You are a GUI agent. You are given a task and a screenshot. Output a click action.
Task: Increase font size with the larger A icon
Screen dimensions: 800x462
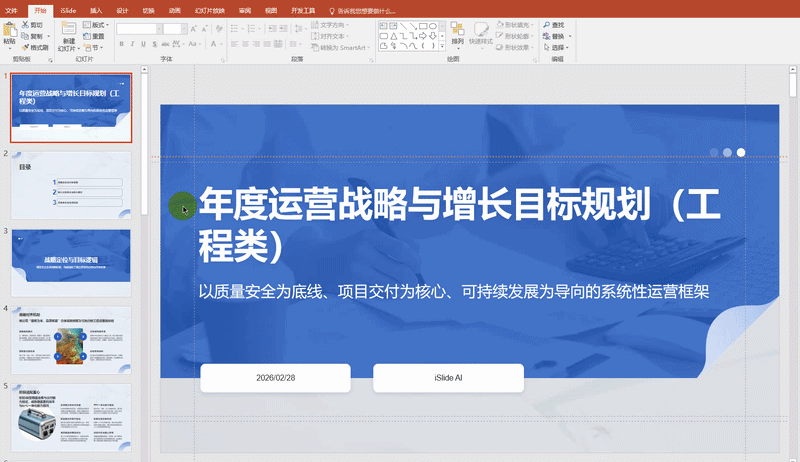coord(193,29)
